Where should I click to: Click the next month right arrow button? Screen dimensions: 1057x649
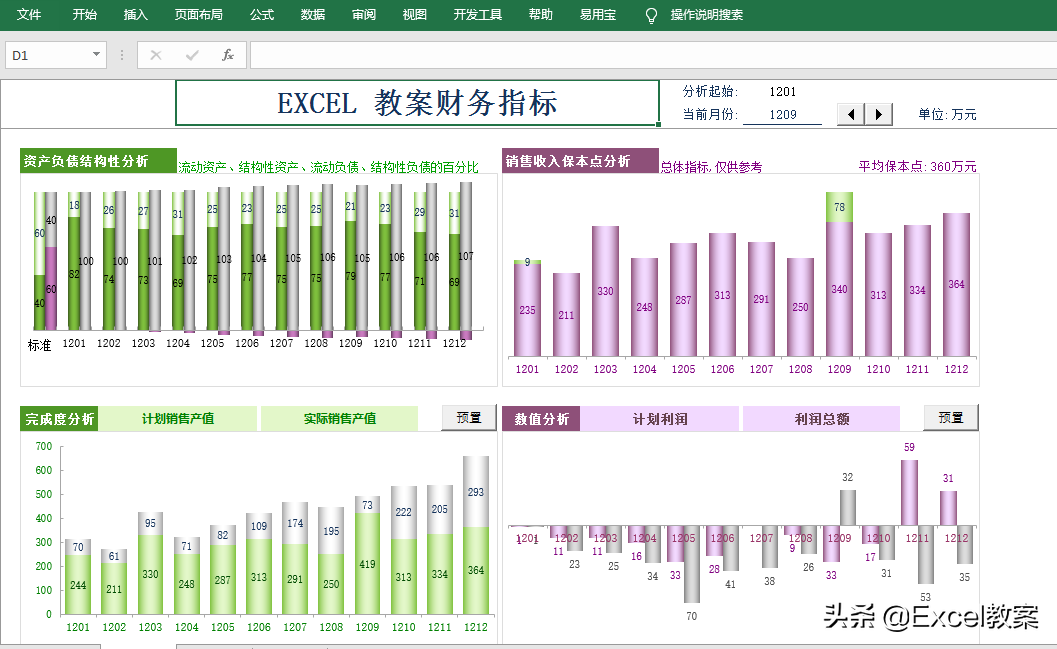pyautogui.click(x=878, y=115)
